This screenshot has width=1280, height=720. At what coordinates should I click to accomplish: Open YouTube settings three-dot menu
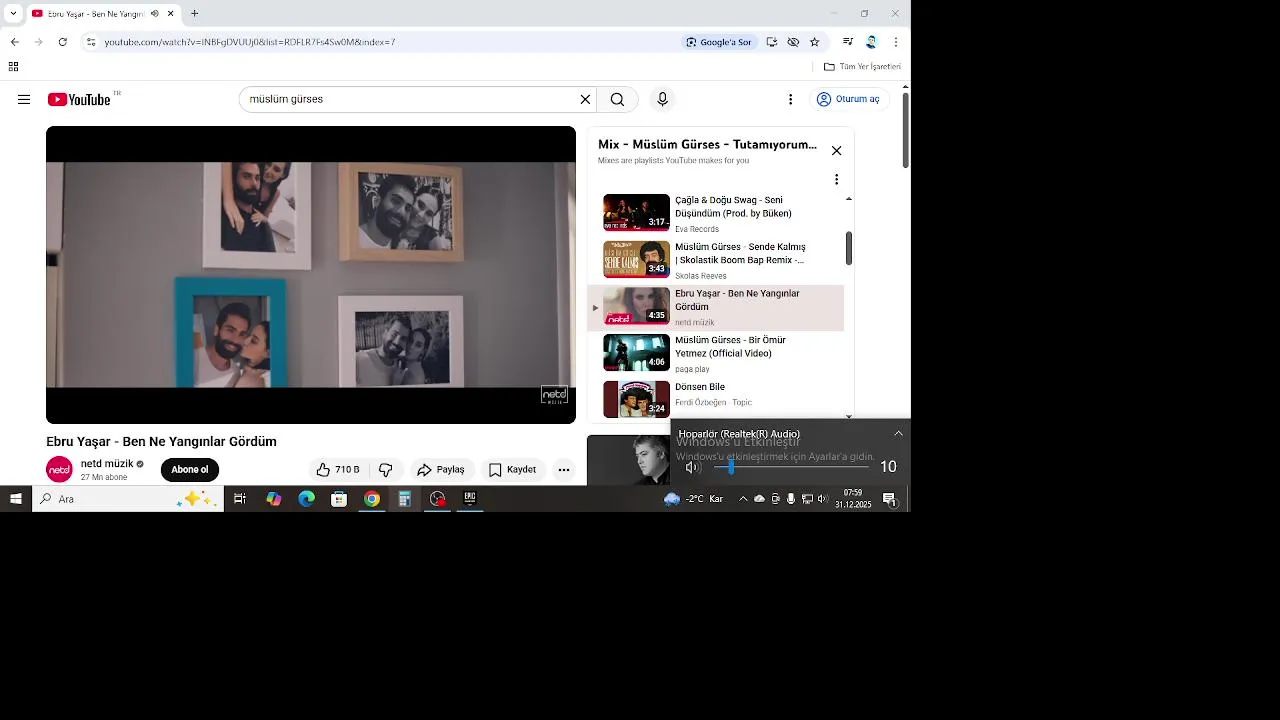click(790, 99)
